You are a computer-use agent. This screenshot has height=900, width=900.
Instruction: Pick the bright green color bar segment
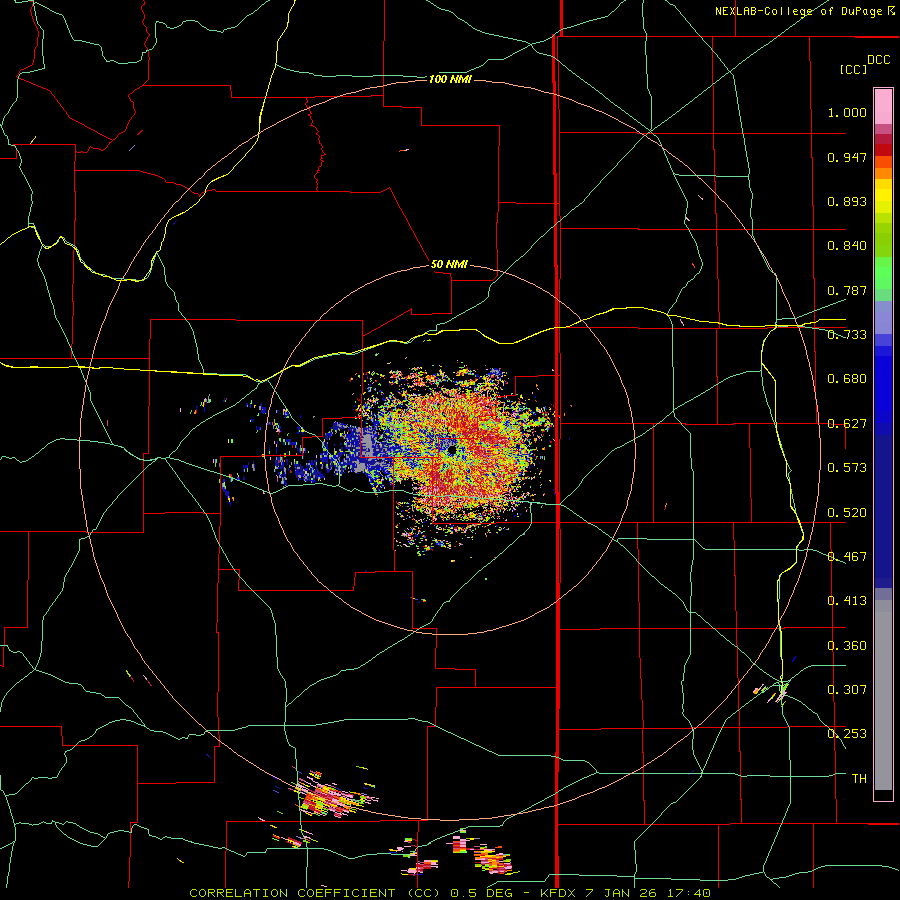click(x=883, y=273)
